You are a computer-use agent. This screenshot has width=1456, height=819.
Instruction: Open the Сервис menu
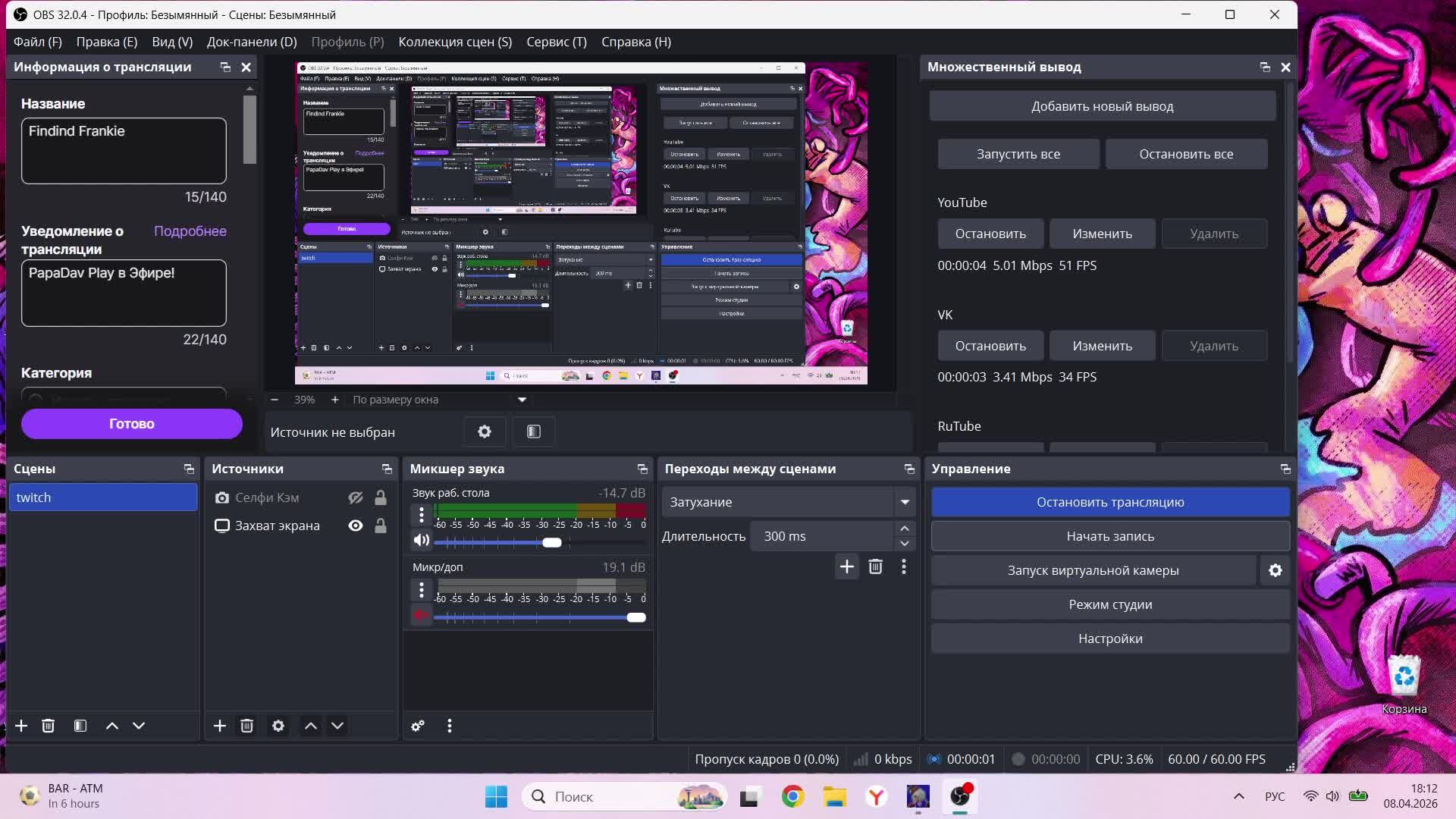[x=556, y=42]
